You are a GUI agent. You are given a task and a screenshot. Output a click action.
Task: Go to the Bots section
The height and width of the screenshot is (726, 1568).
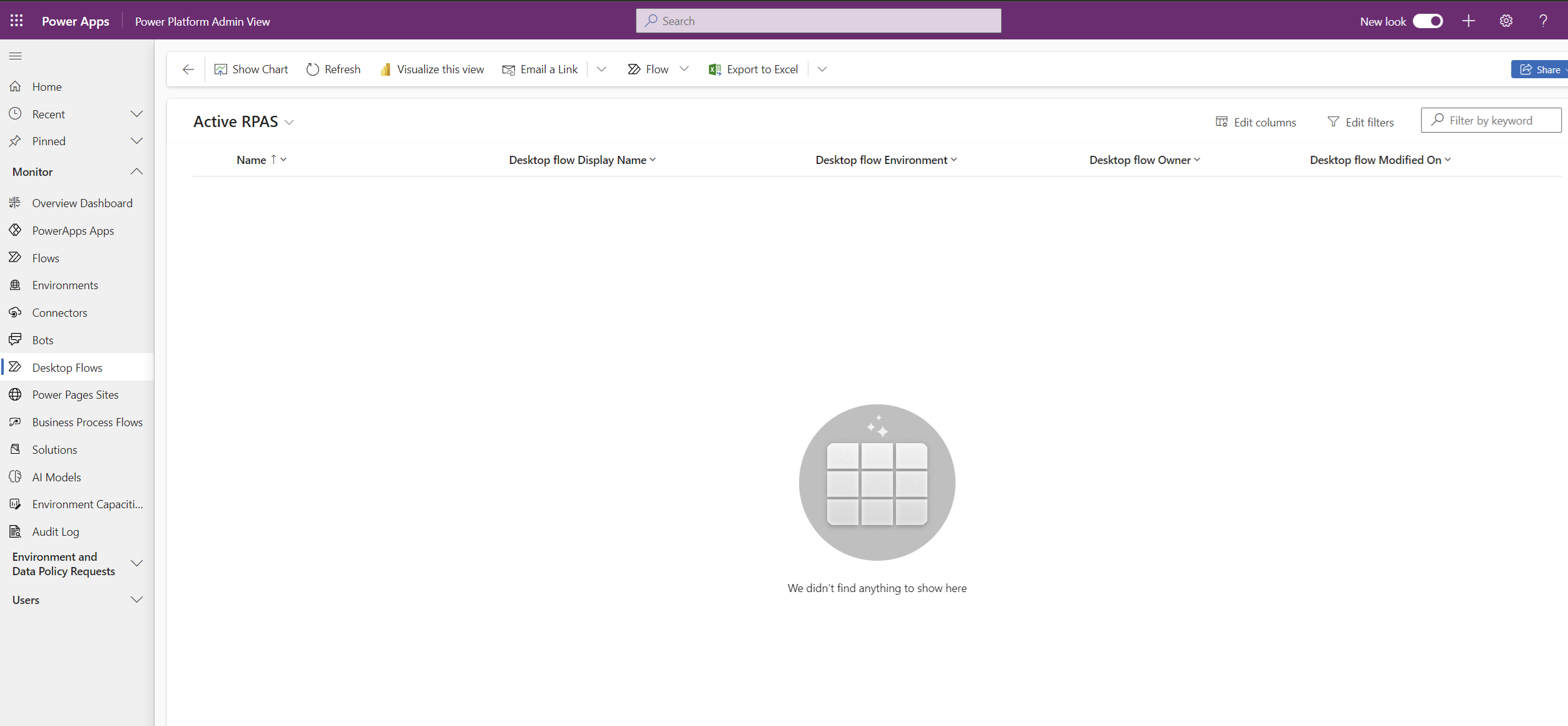pyautogui.click(x=43, y=339)
